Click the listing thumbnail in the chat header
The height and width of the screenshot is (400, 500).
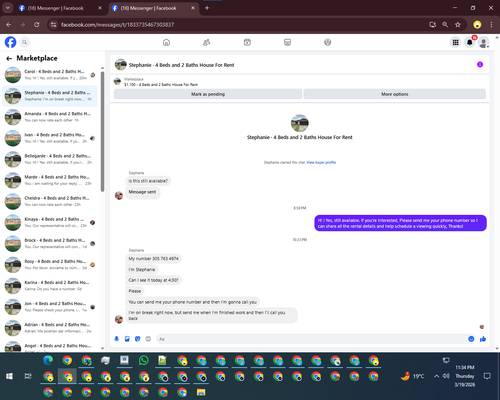(x=120, y=64)
